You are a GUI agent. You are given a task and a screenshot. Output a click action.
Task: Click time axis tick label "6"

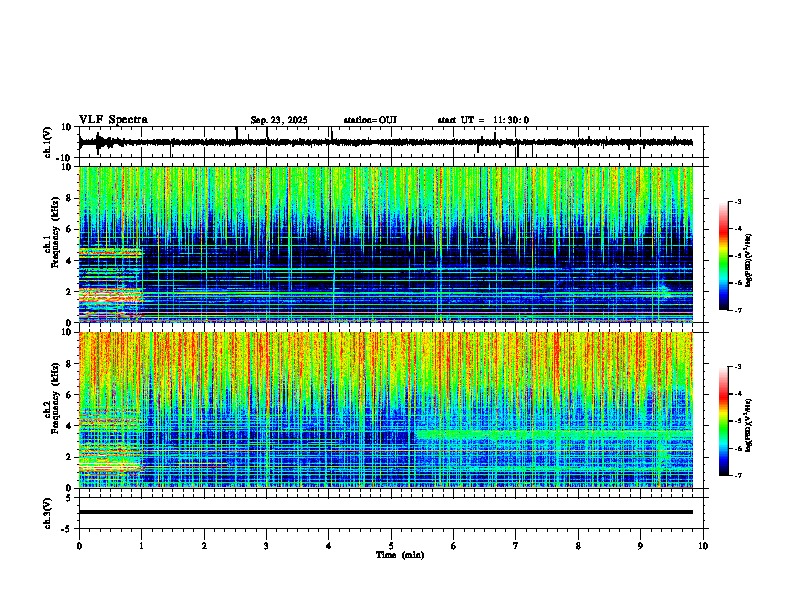[454, 546]
